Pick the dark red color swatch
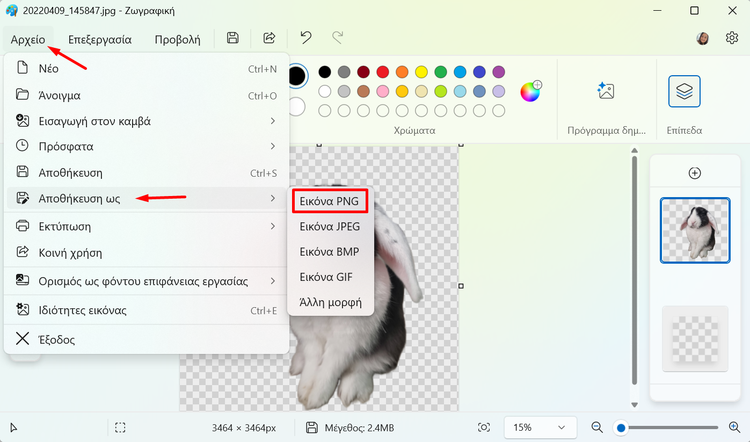Image resolution: width=750 pixels, height=442 pixels. [363, 72]
